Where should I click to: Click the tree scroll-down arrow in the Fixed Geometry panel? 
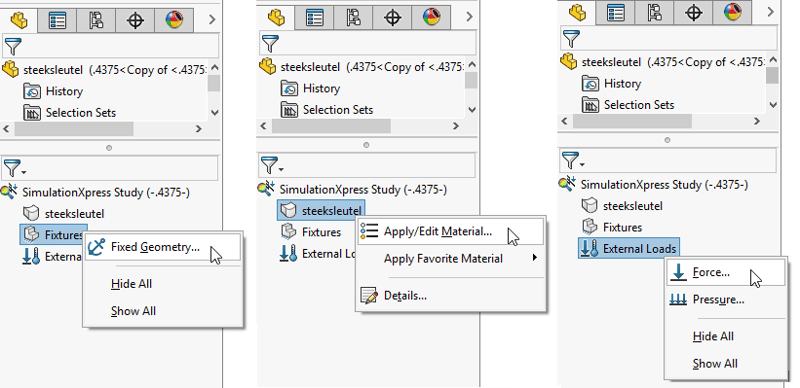(214, 113)
